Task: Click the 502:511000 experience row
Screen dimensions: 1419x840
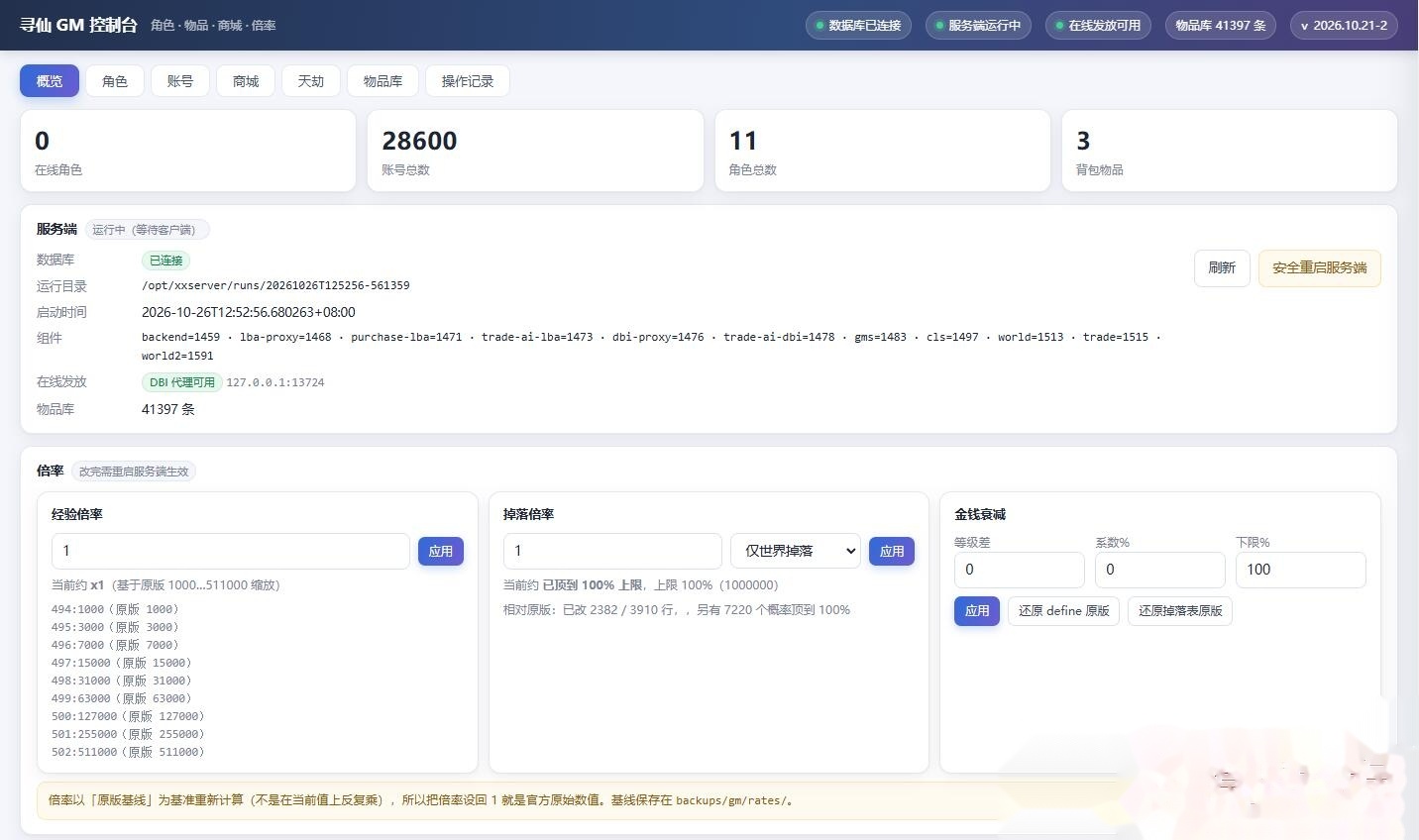Action: (x=128, y=752)
